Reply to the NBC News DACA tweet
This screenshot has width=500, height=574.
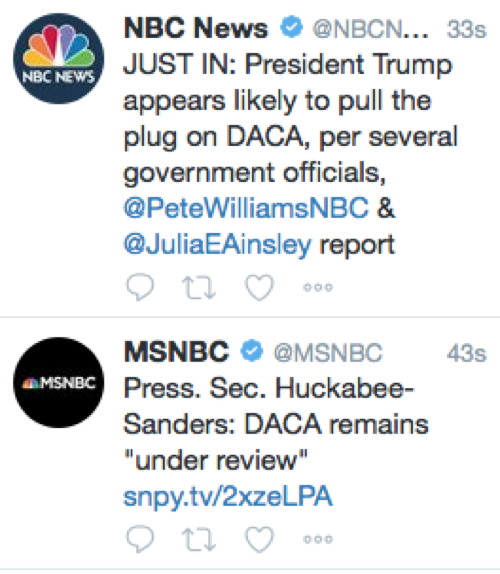click(x=140, y=287)
